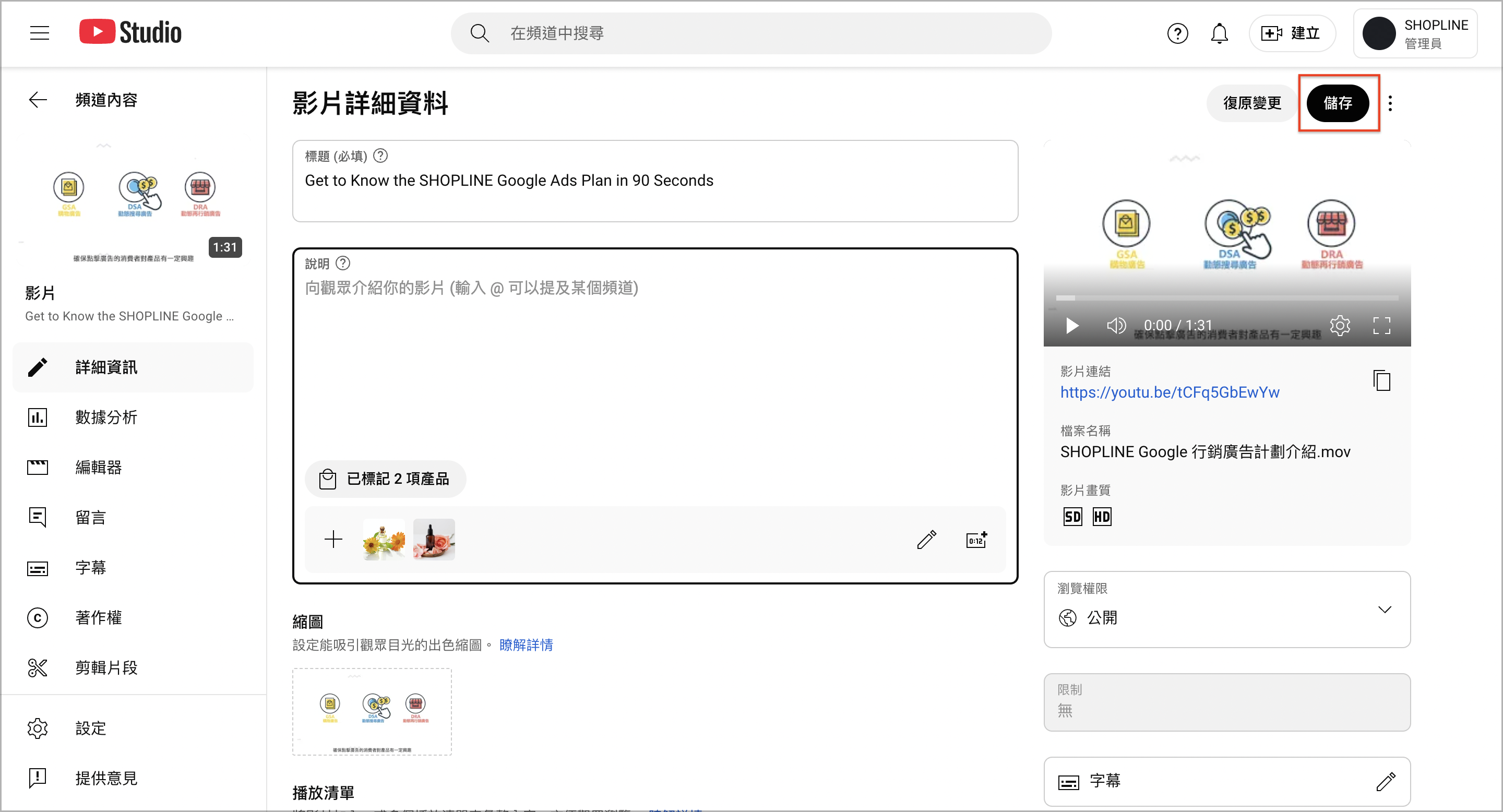Select the current video thumbnail under 縮圖
Screen dimensions: 1503x812
pyautogui.click(x=372, y=712)
